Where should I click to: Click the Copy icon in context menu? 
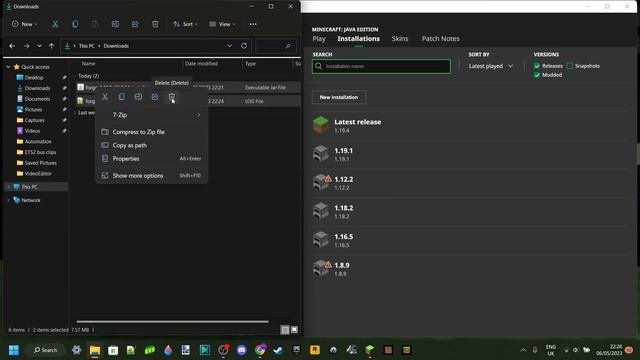click(122, 97)
